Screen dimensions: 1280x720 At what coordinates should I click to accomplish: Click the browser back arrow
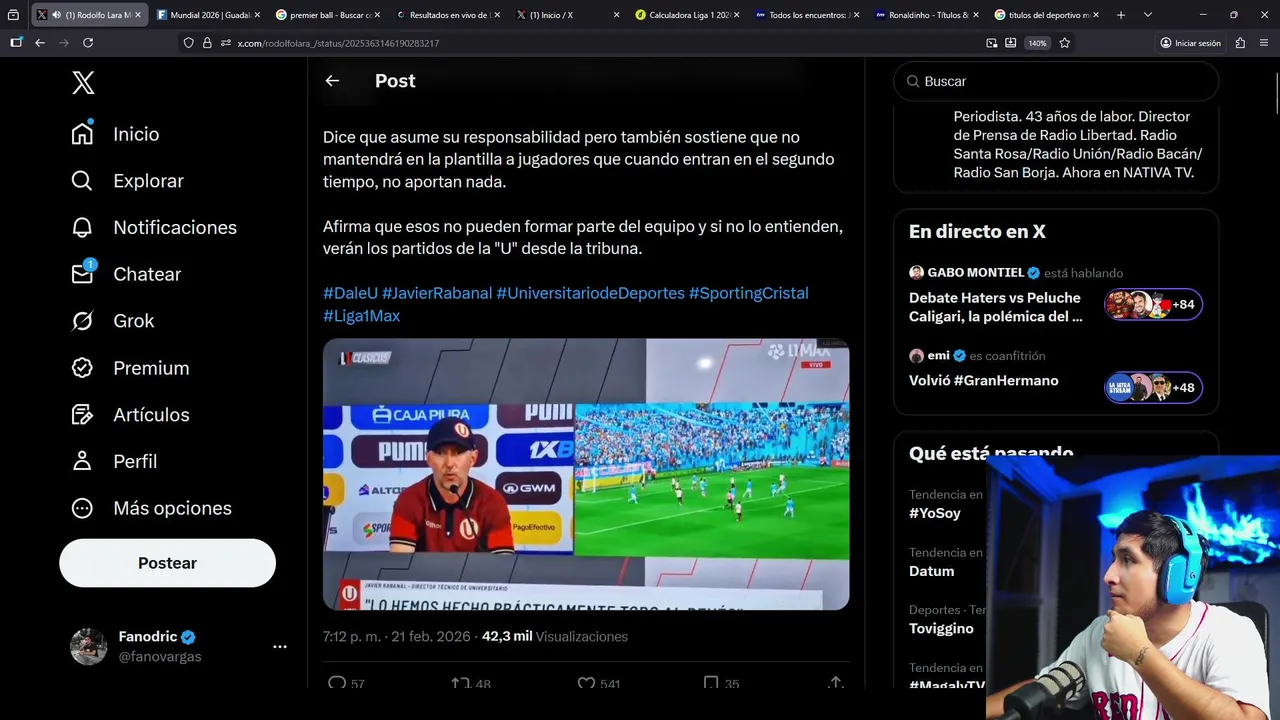click(x=39, y=43)
